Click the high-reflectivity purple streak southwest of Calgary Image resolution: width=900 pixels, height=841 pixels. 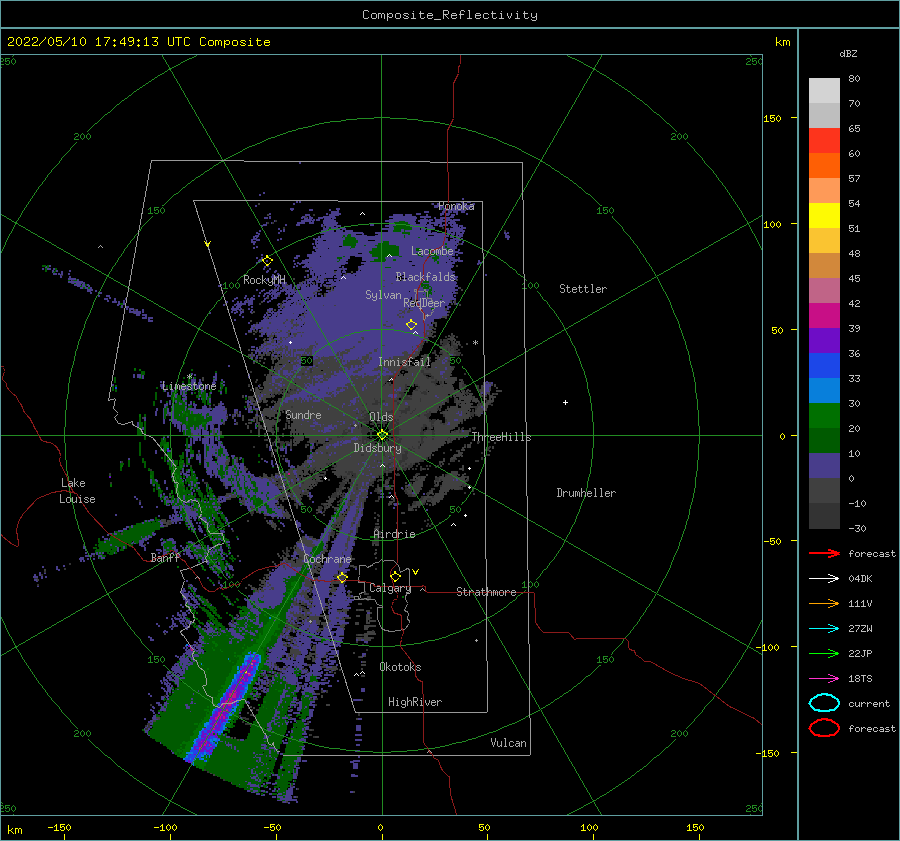pyautogui.click(x=224, y=708)
